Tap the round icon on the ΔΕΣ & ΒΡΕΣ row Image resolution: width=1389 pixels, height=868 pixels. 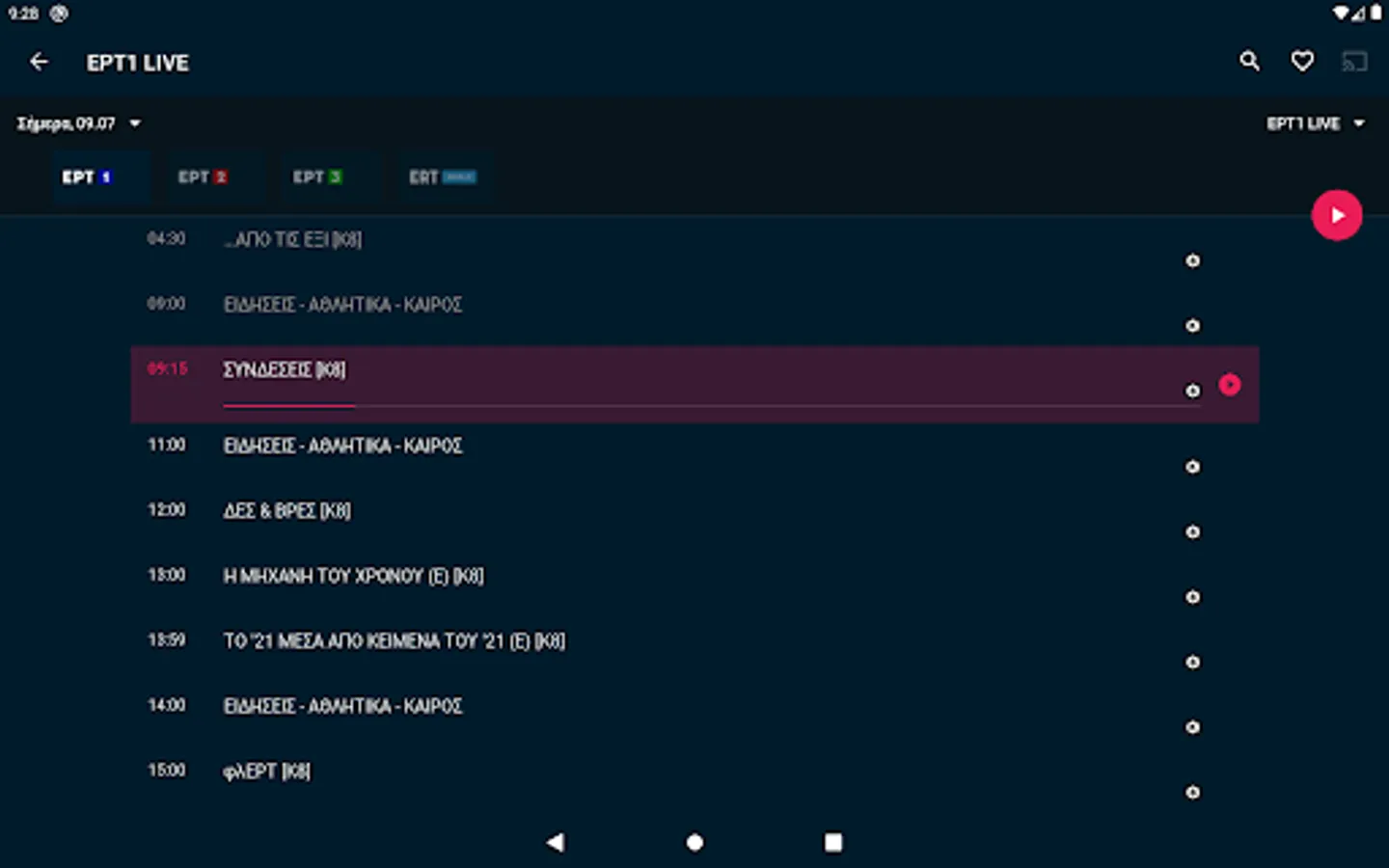pos(1193,531)
